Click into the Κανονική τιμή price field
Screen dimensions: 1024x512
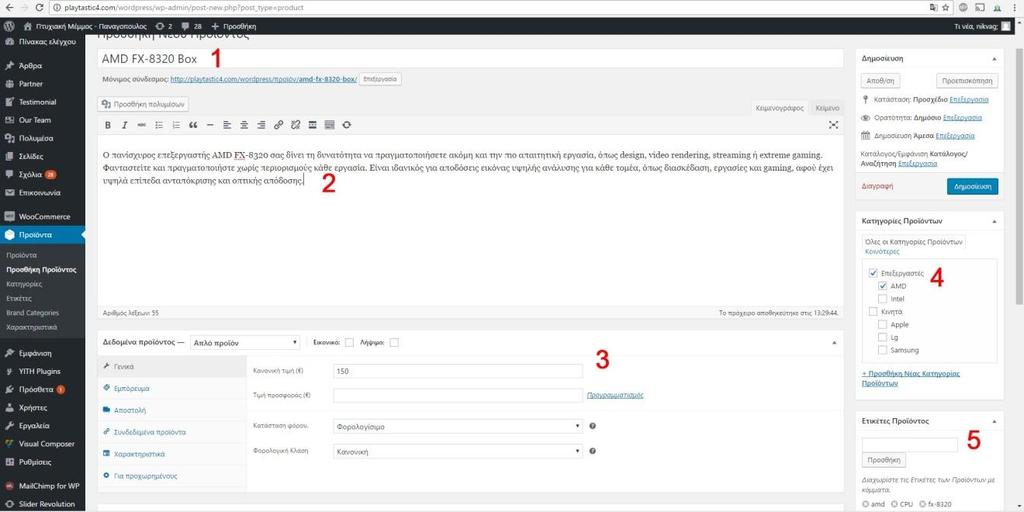click(457, 371)
